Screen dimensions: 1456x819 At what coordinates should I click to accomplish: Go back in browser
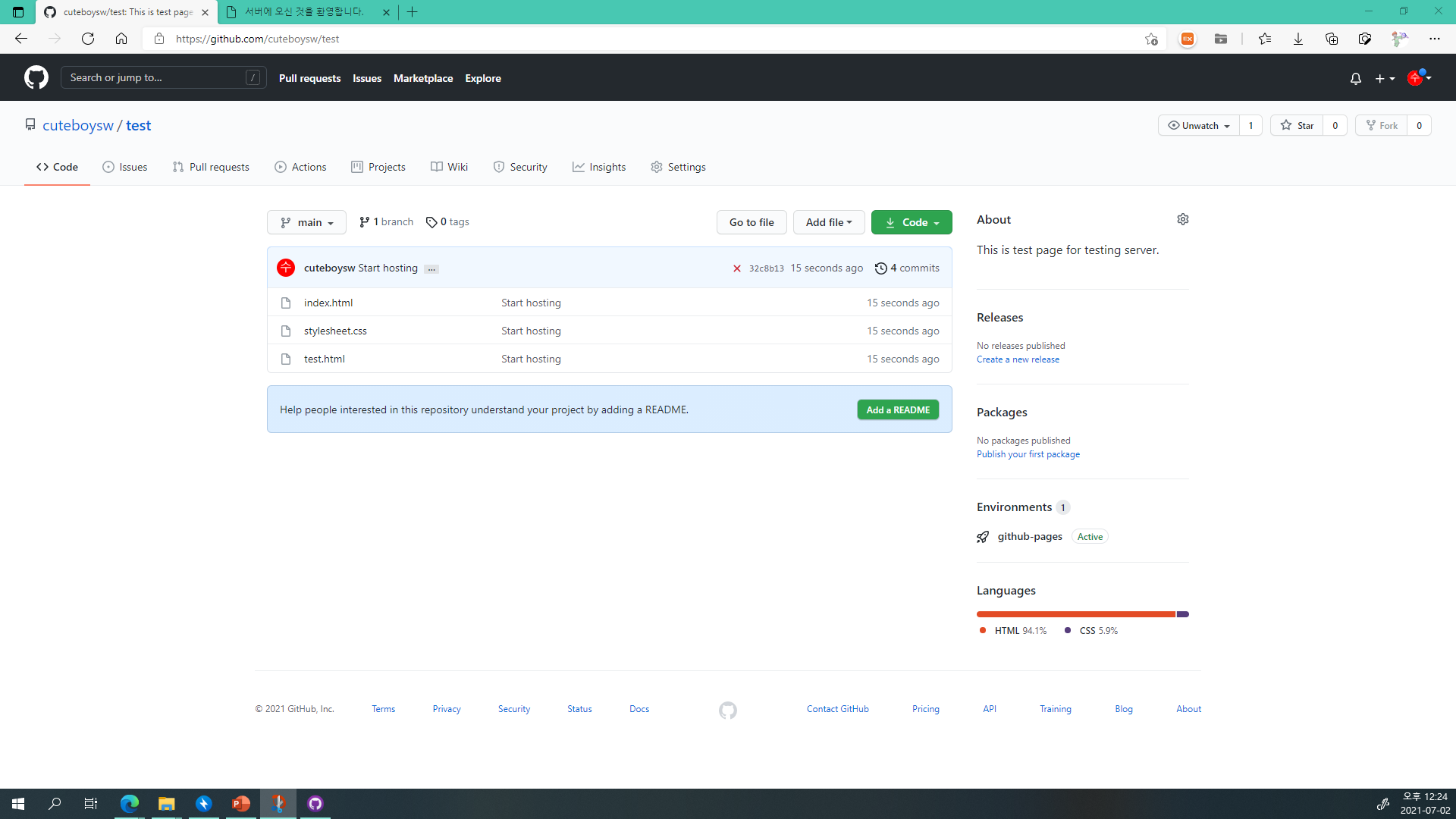pyautogui.click(x=21, y=39)
